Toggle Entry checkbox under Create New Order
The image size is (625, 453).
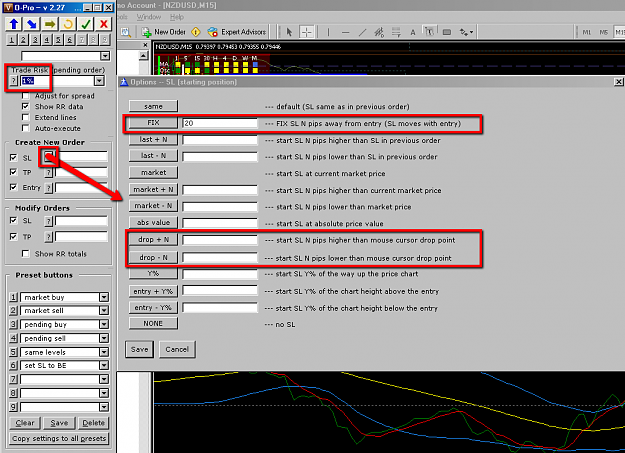pos(14,187)
